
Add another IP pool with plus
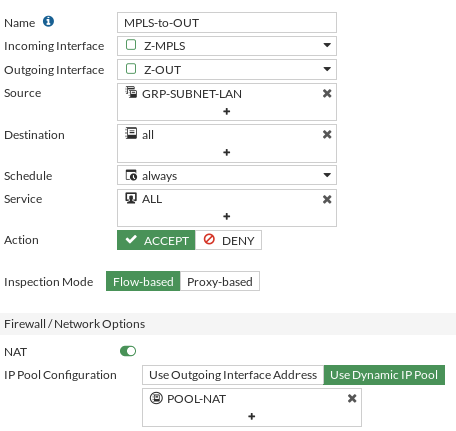(252, 416)
